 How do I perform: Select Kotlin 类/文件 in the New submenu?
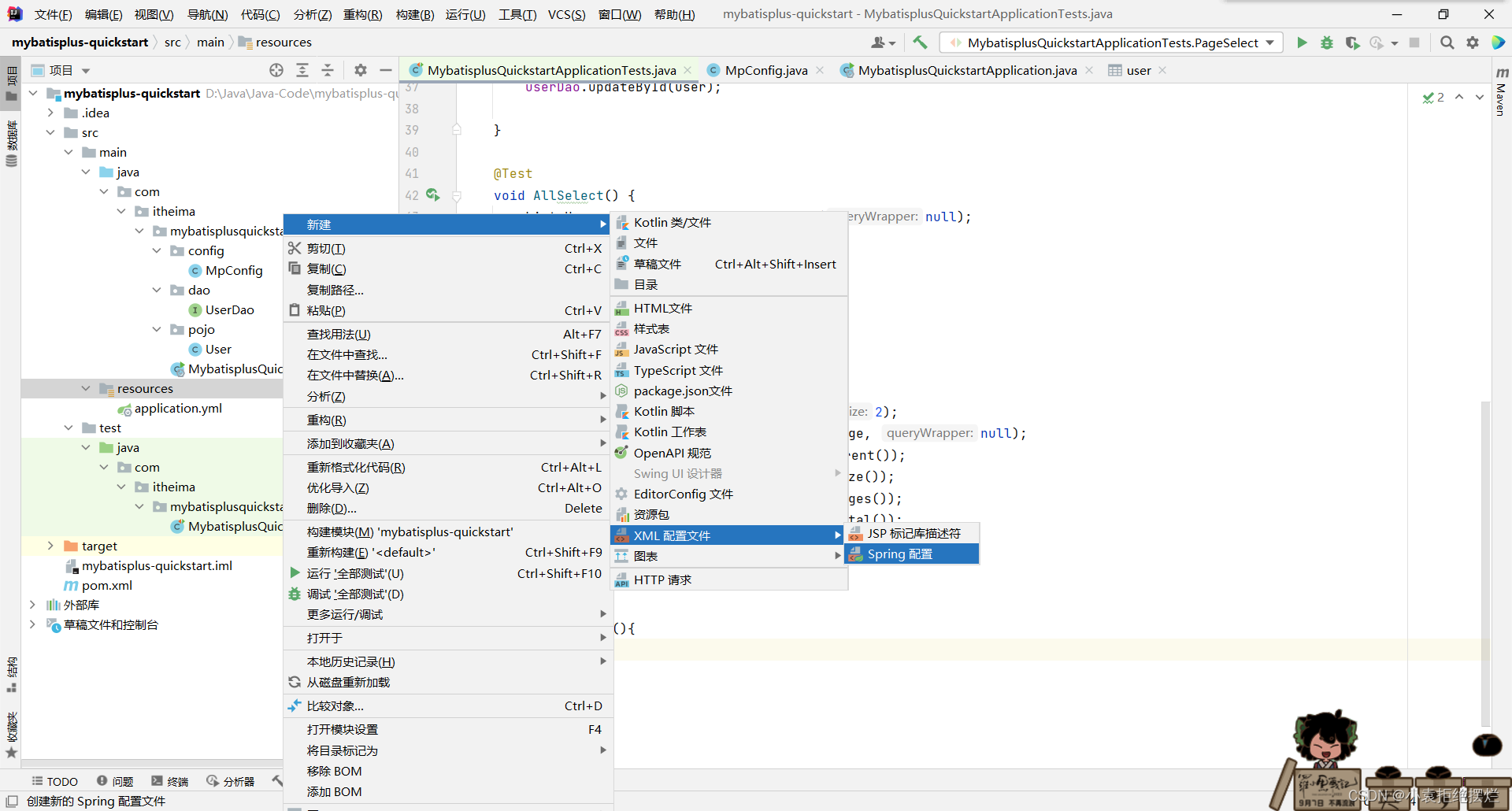pos(729,223)
